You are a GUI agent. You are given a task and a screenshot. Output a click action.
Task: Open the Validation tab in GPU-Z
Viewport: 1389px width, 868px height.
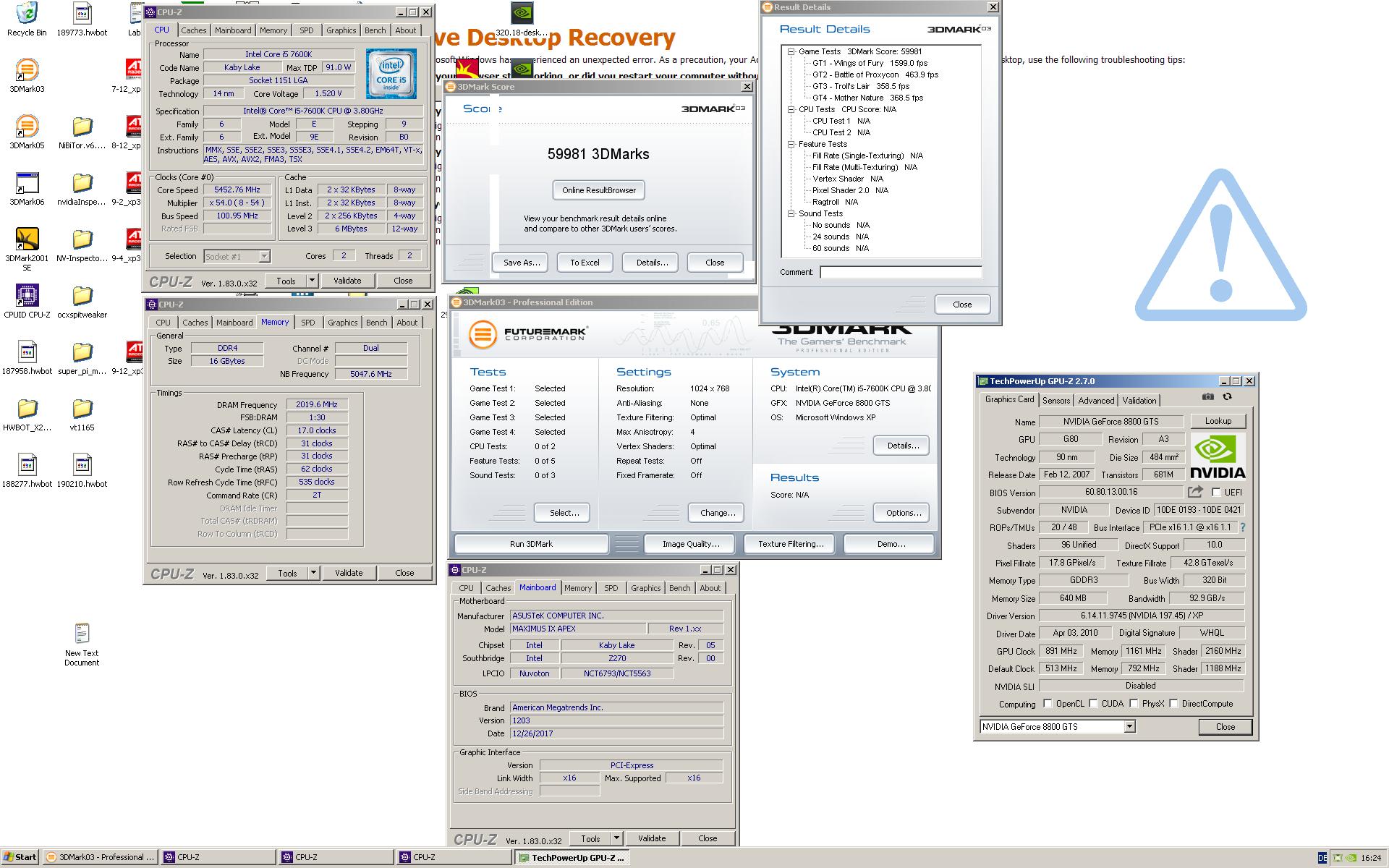pos(1139,401)
